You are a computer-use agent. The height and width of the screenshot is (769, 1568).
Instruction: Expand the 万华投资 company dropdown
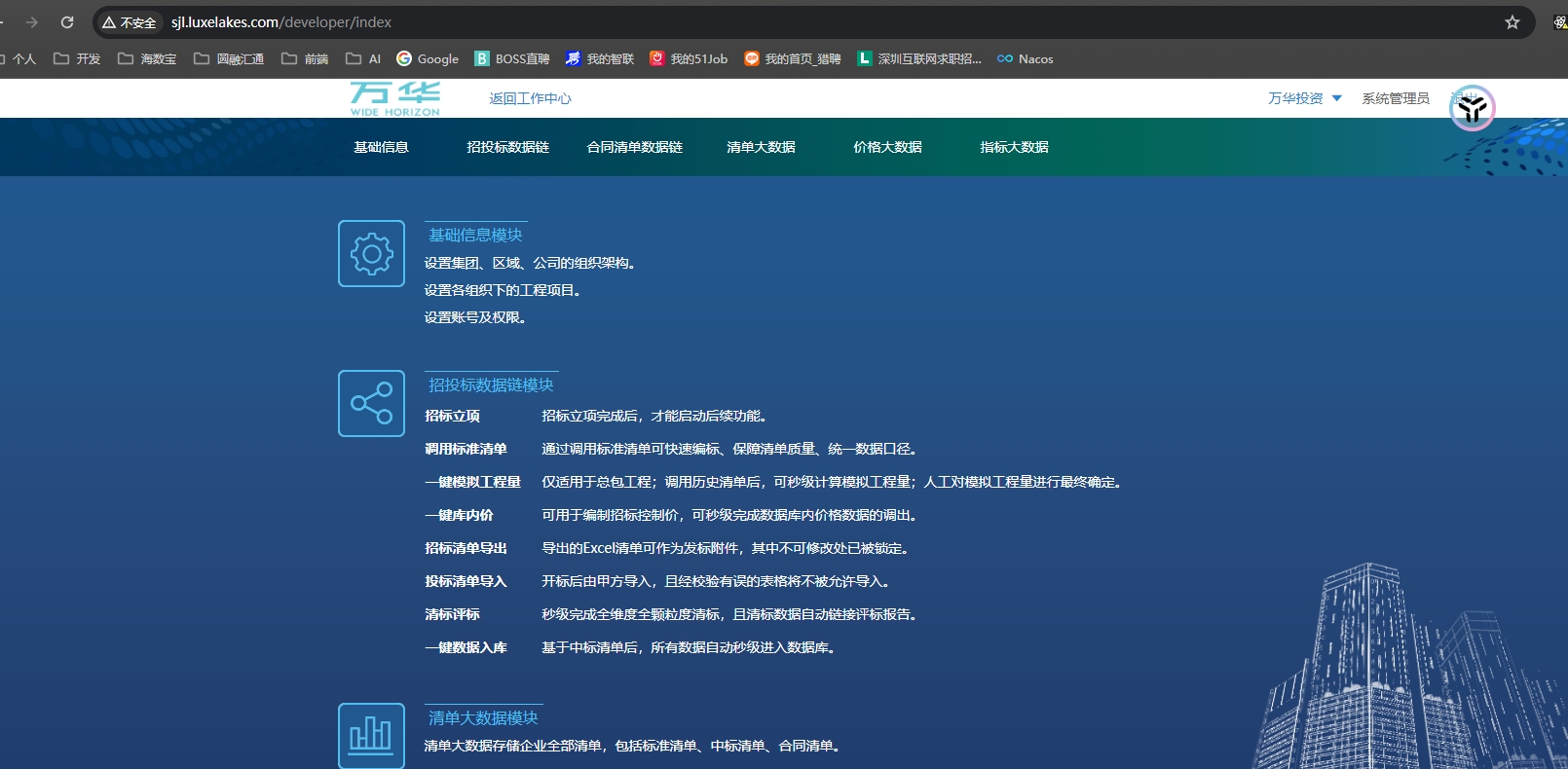point(1305,98)
